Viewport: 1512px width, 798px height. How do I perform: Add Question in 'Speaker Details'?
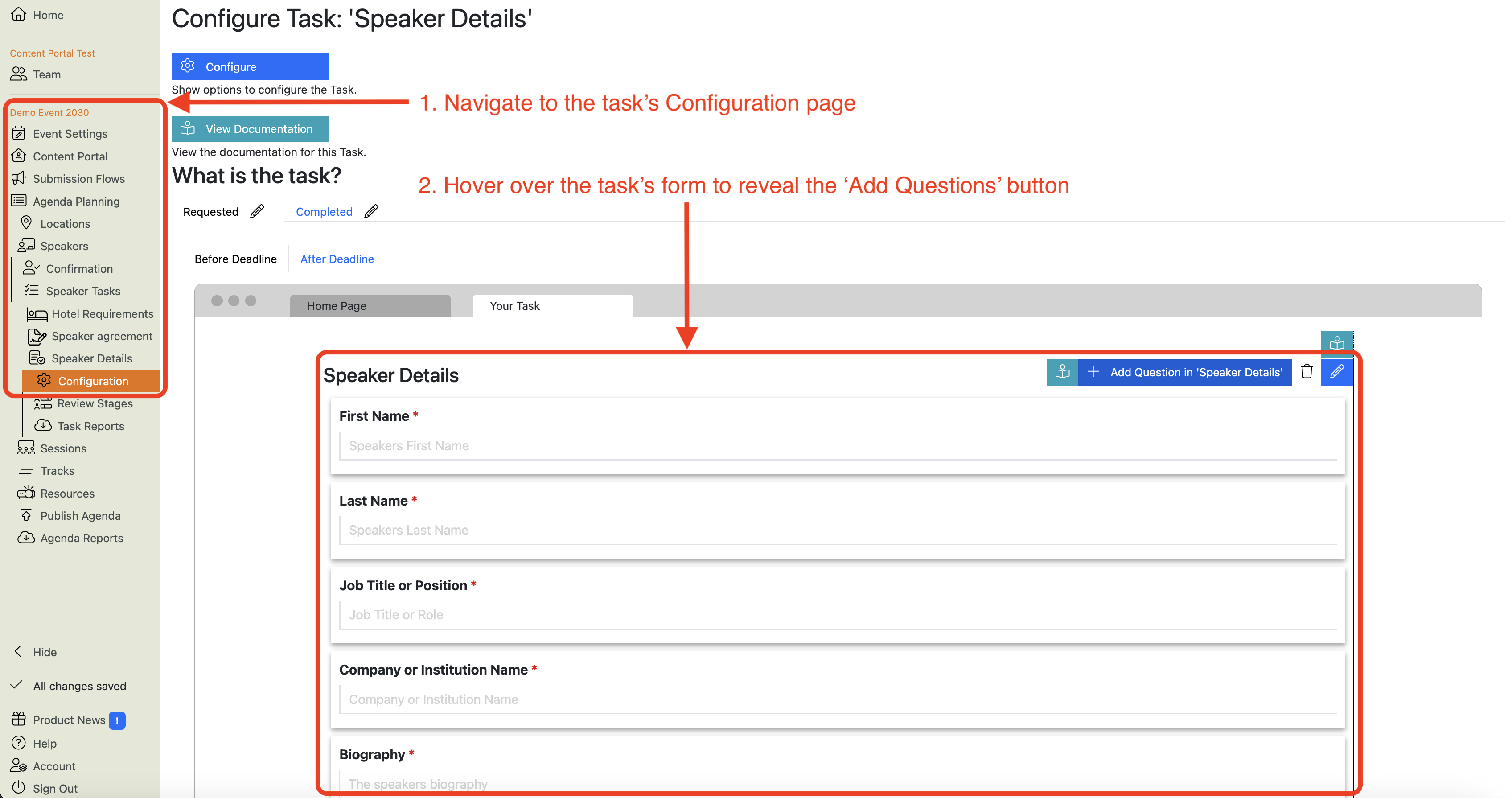(1185, 372)
